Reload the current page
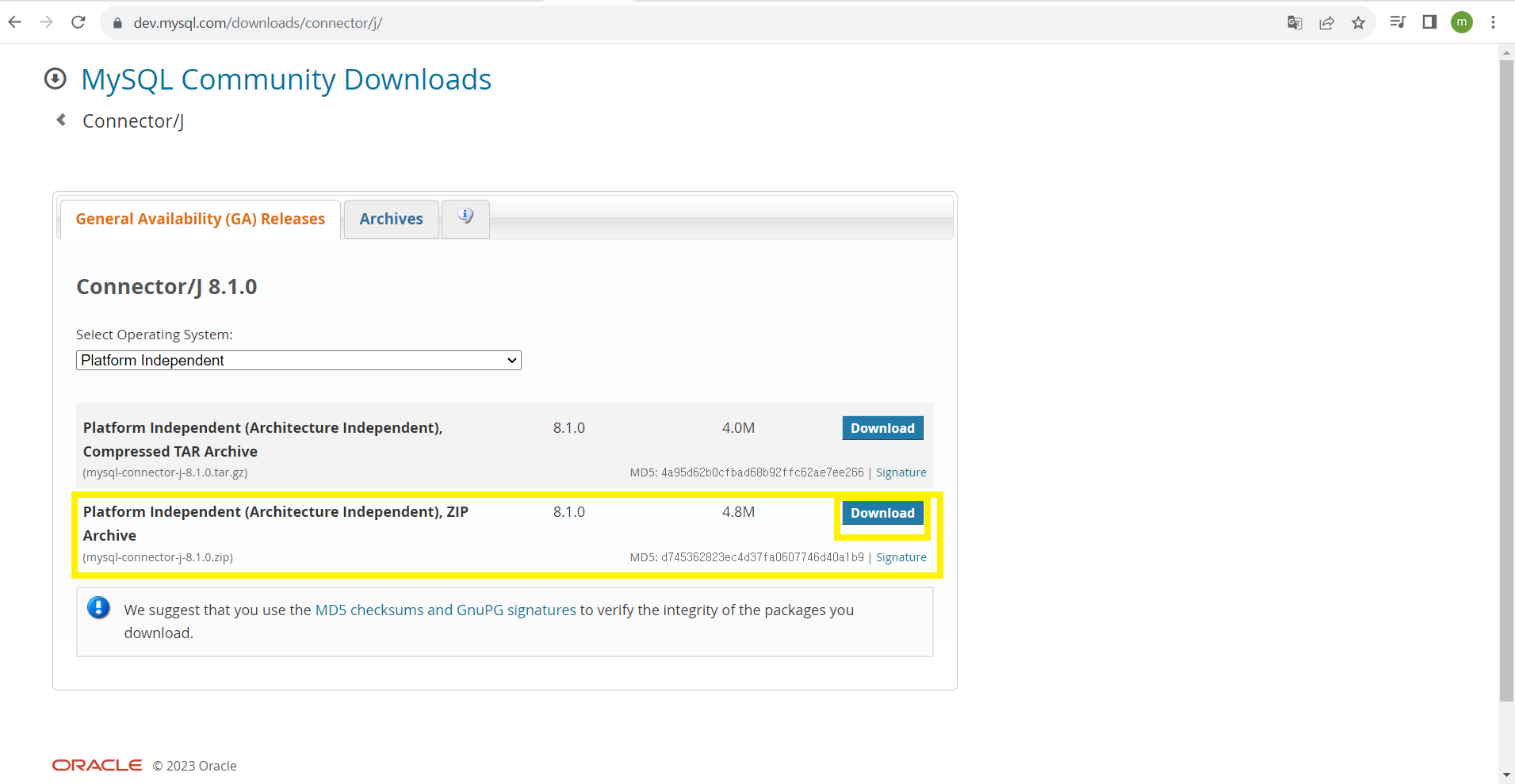Viewport: 1515px width, 784px height. 78,22
